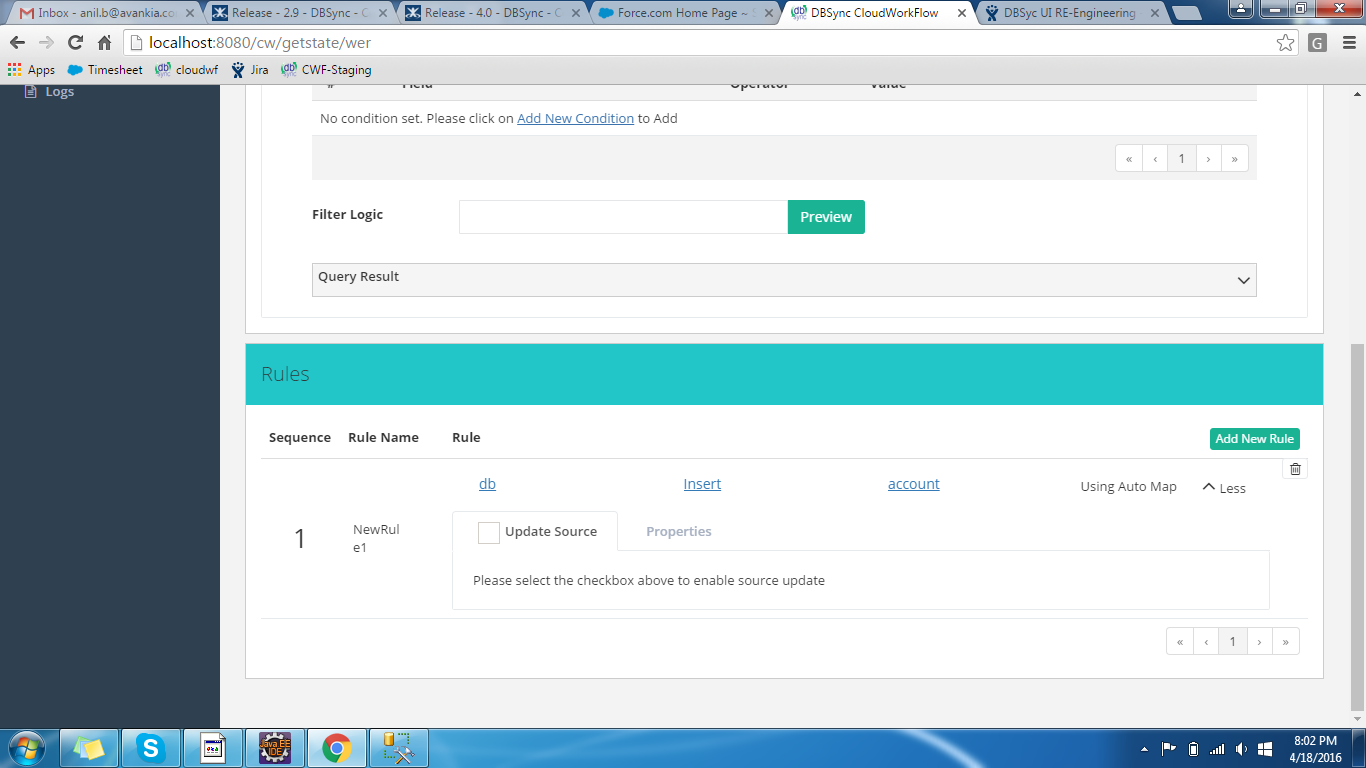The width and height of the screenshot is (1366, 768).
Task: Enable the Update Source checkbox
Action: click(x=488, y=532)
